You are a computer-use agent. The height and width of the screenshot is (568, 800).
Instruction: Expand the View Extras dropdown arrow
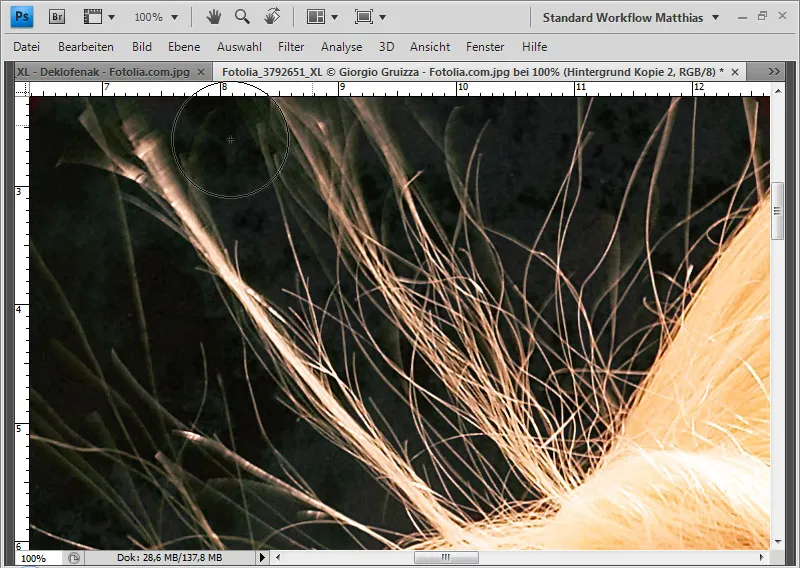[x=111, y=17]
